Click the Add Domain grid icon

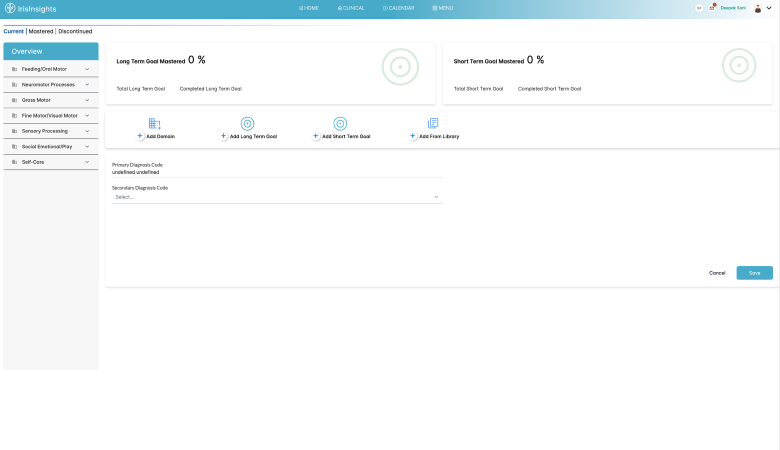tap(154, 124)
